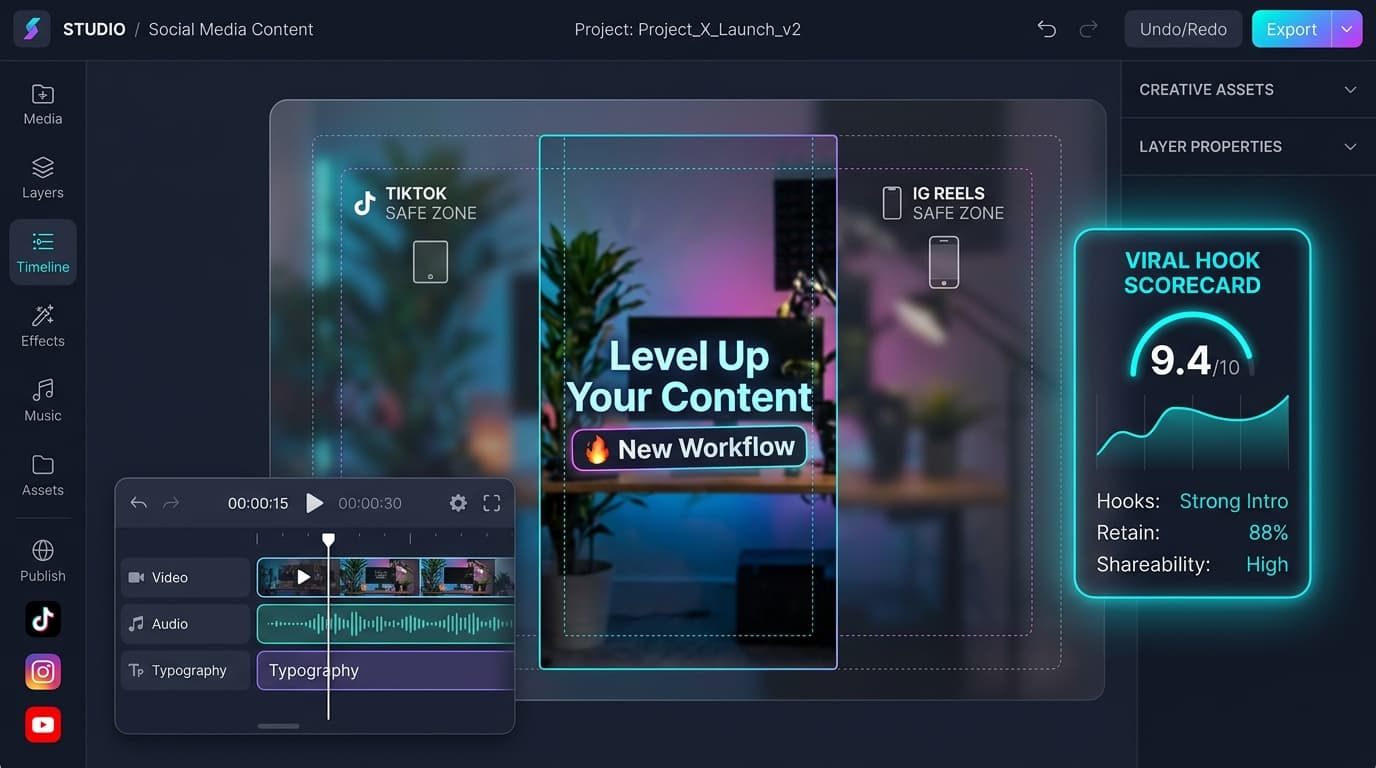The height and width of the screenshot is (768, 1376).
Task: Open the Music library
Action: pos(43,401)
